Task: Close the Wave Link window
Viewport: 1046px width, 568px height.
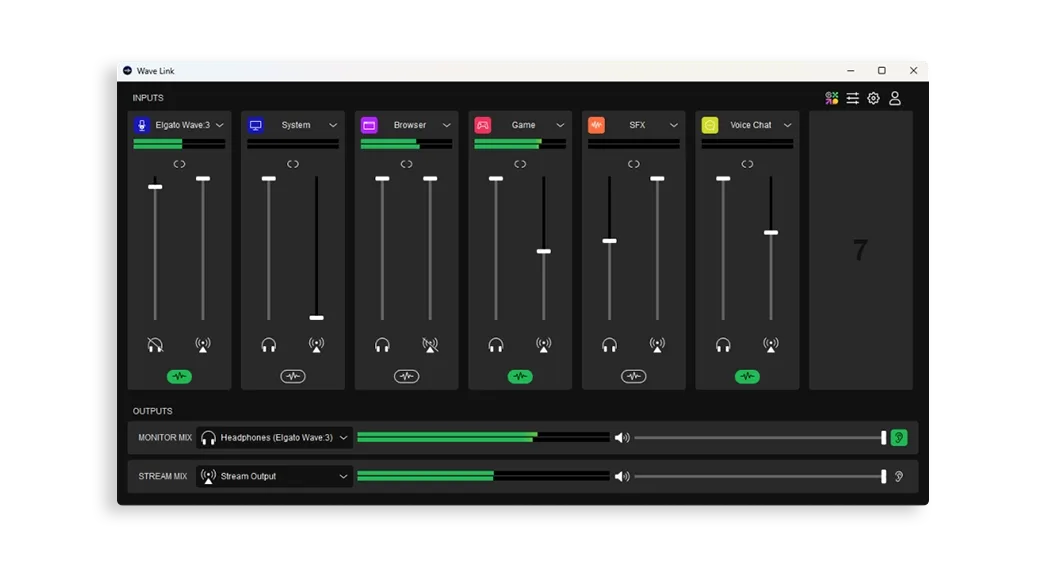Action: click(x=914, y=71)
